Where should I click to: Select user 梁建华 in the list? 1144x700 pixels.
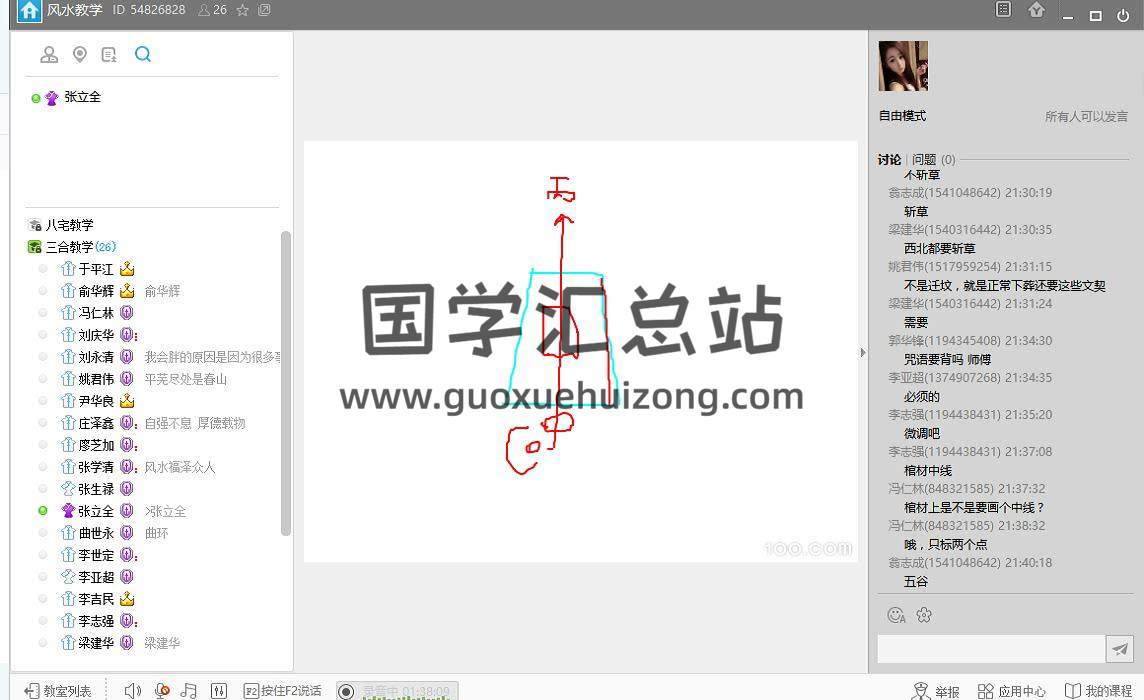coord(96,642)
